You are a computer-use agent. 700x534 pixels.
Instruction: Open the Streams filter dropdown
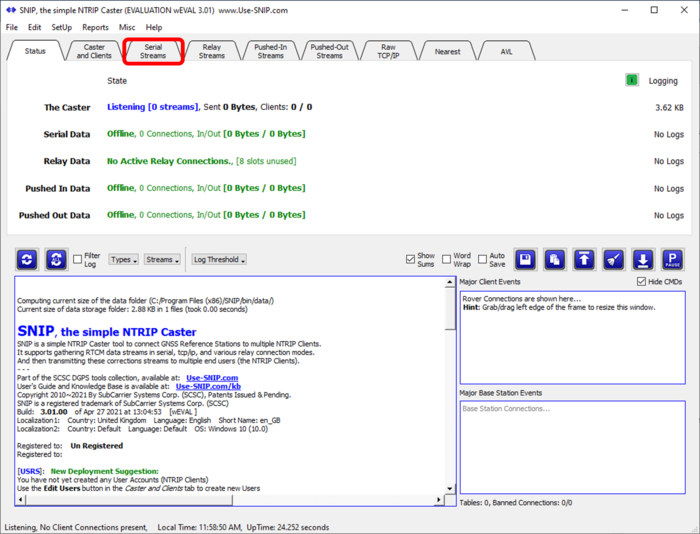[162, 259]
